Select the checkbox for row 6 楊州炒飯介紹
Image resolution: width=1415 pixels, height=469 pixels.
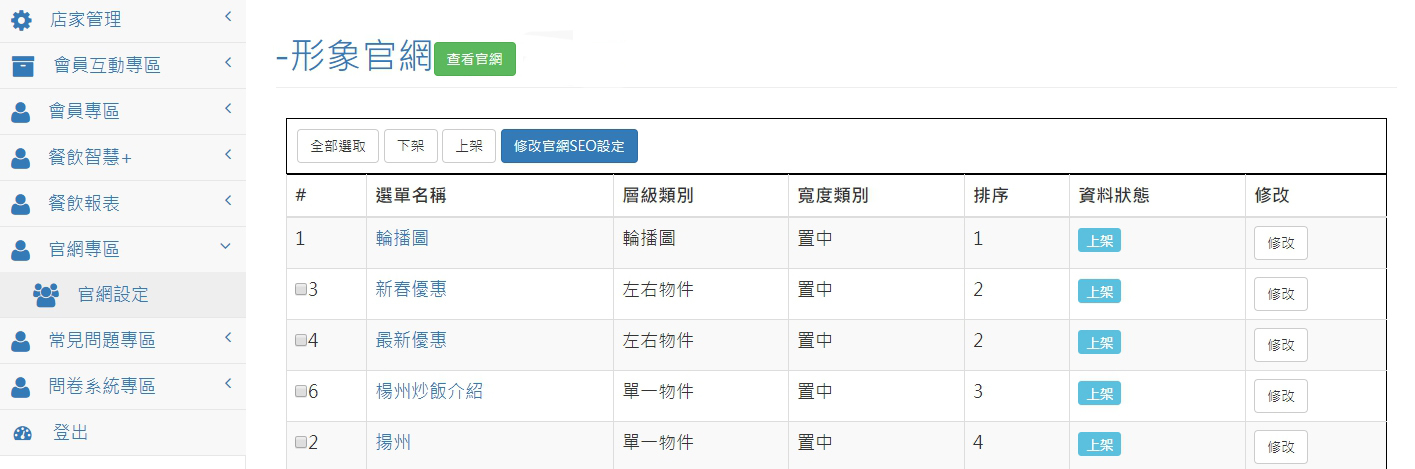tap(300, 392)
